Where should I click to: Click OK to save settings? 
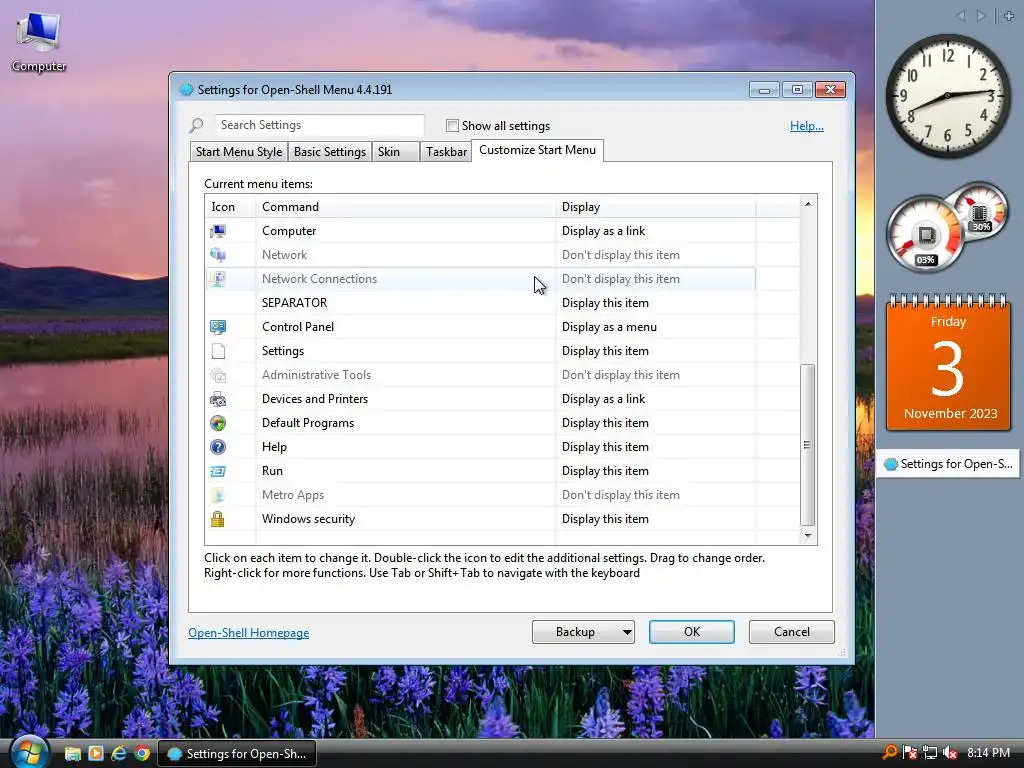point(692,632)
